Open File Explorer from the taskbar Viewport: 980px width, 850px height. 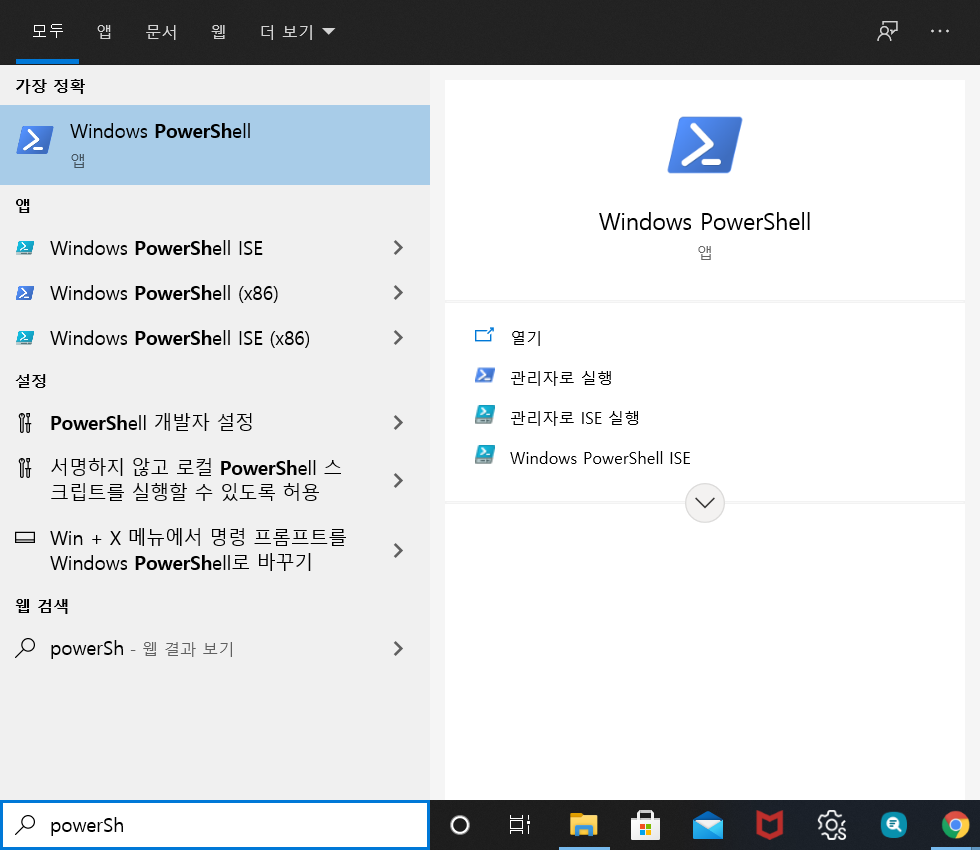[x=584, y=825]
